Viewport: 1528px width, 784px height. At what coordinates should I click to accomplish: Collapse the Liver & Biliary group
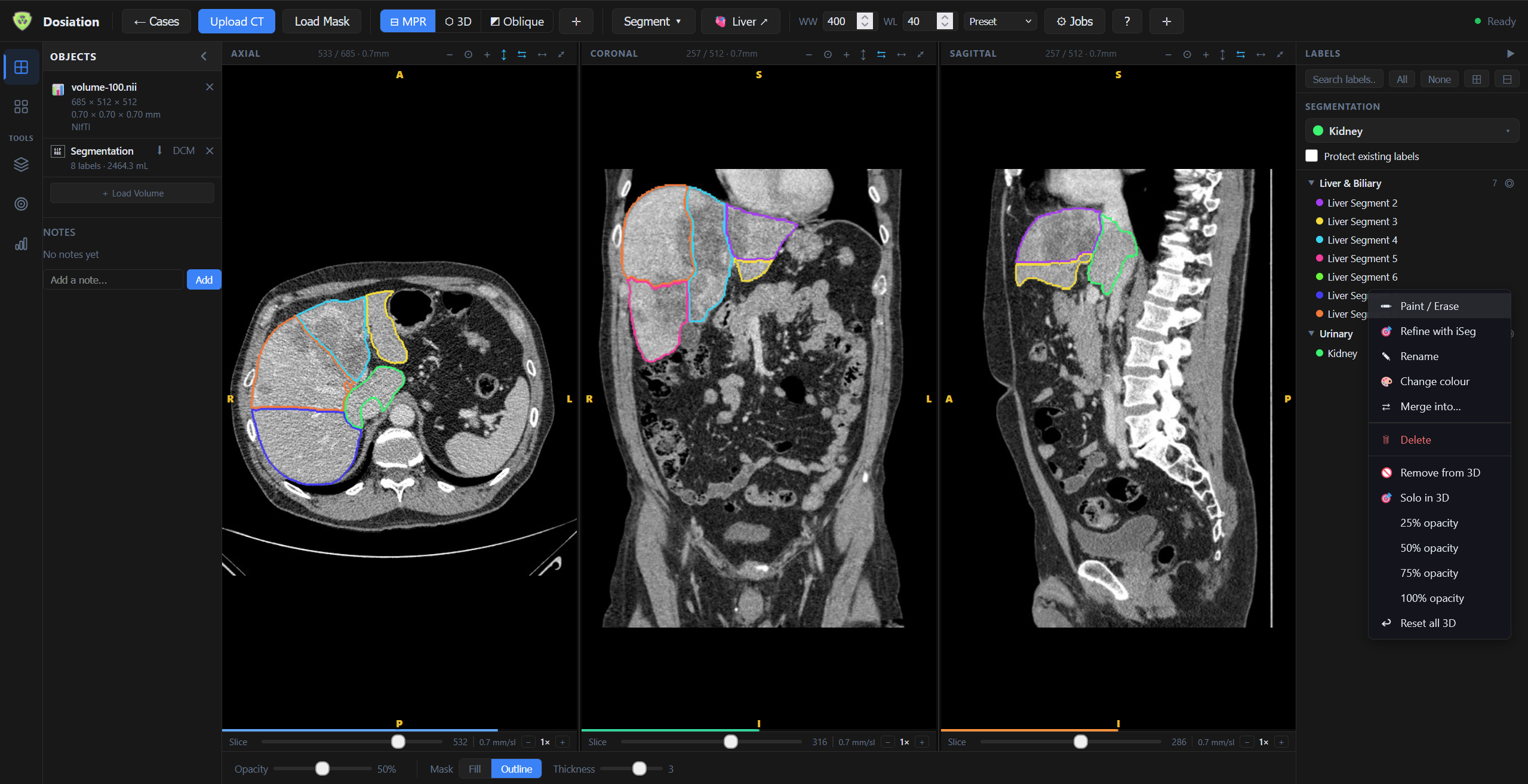[1311, 183]
